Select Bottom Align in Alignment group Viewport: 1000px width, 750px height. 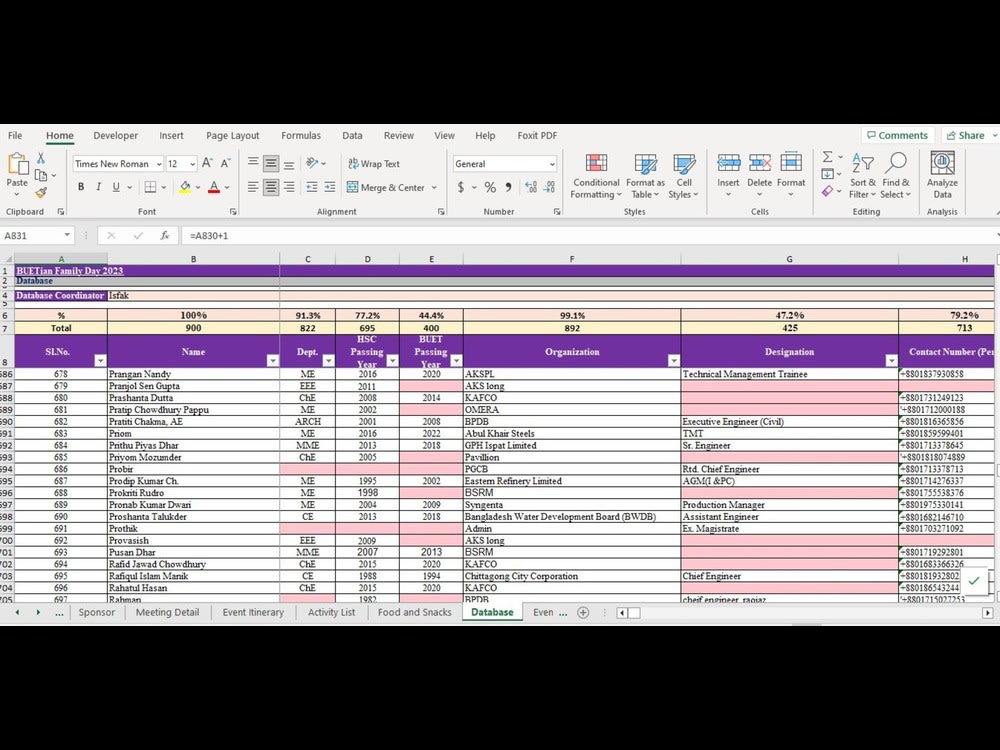coord(289,163)
